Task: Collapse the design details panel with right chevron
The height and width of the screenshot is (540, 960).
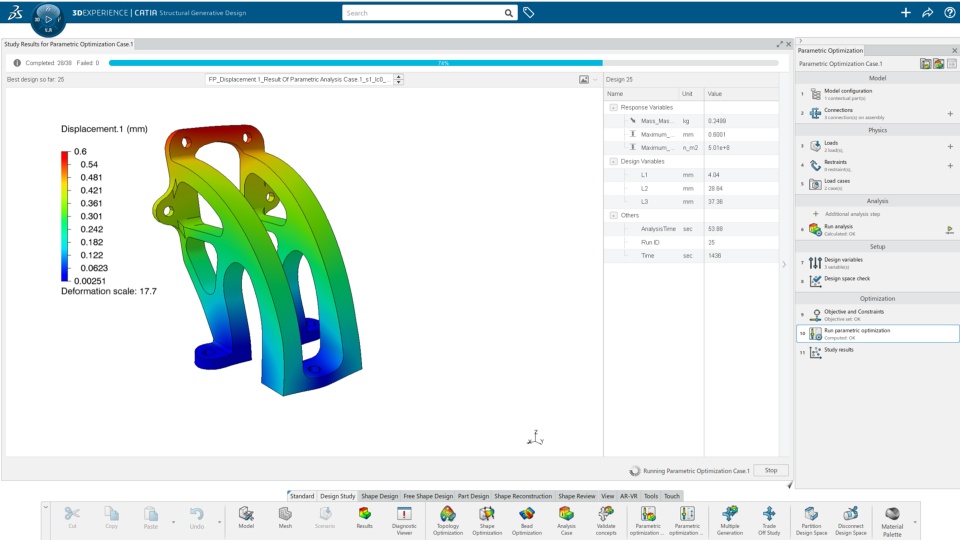Action: [x=784, y=264]
